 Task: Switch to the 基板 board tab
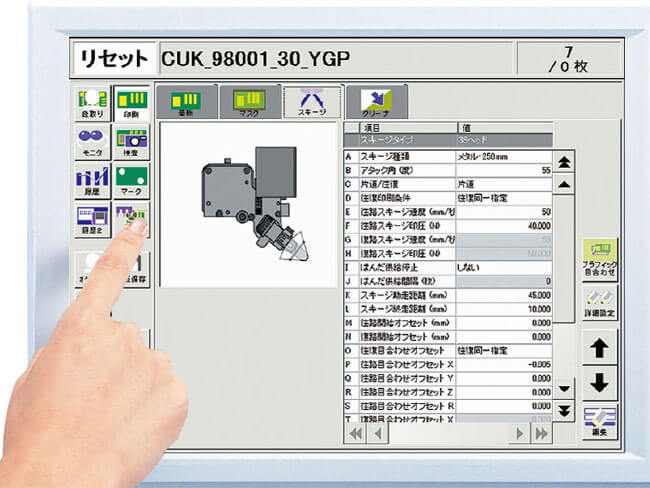(x=184, y=103)
